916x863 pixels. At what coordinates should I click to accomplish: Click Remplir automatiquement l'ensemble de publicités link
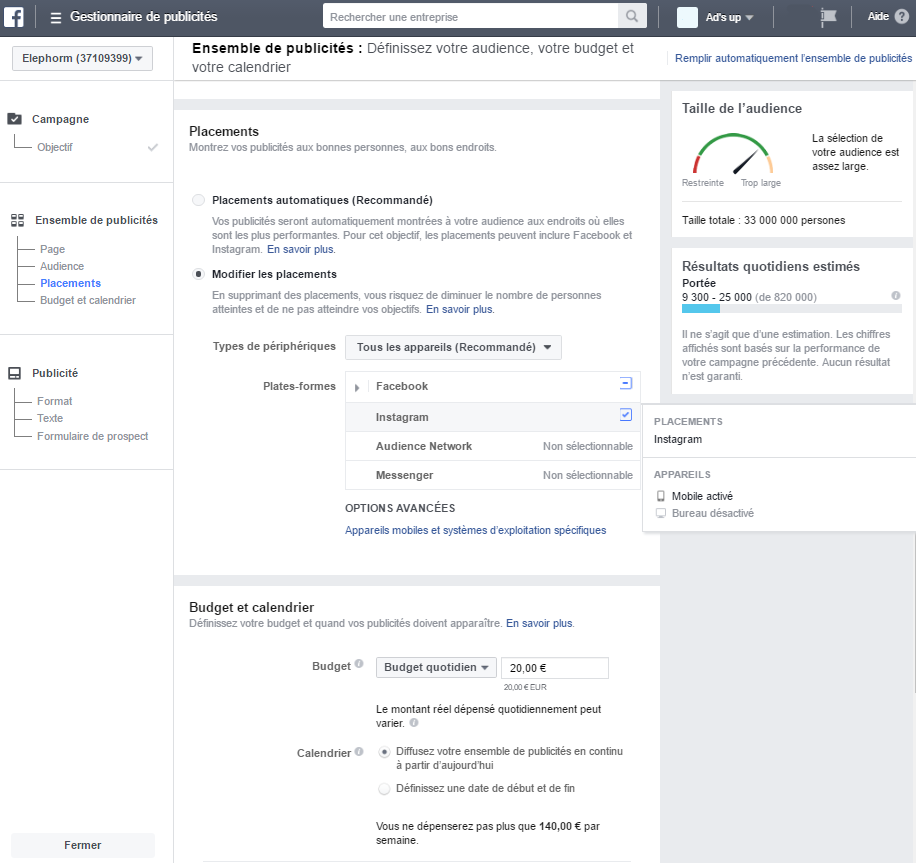point(793,58)
